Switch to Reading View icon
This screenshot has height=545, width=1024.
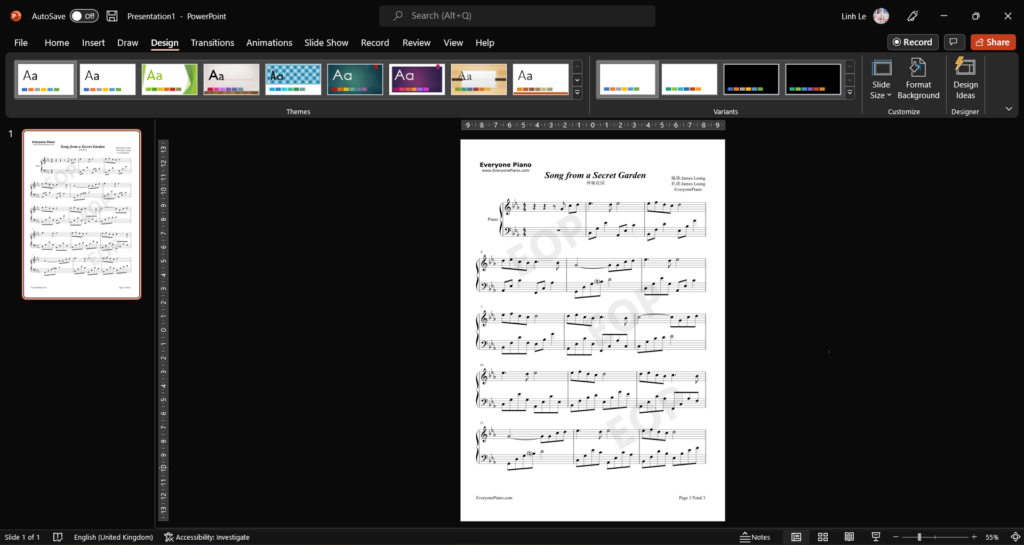pos(849,537)
